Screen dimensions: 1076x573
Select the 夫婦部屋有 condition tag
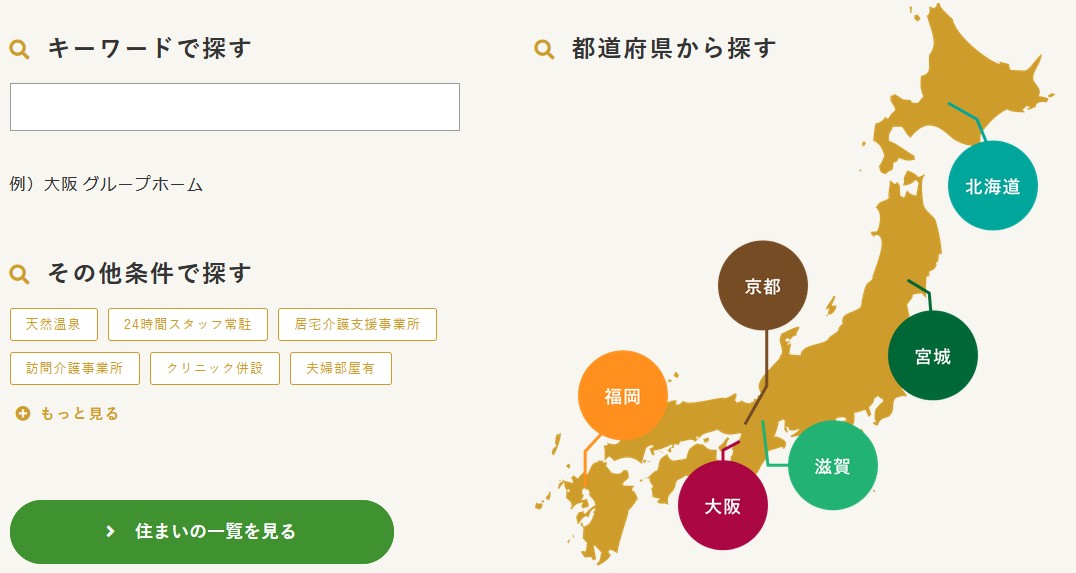click(340, 369)
